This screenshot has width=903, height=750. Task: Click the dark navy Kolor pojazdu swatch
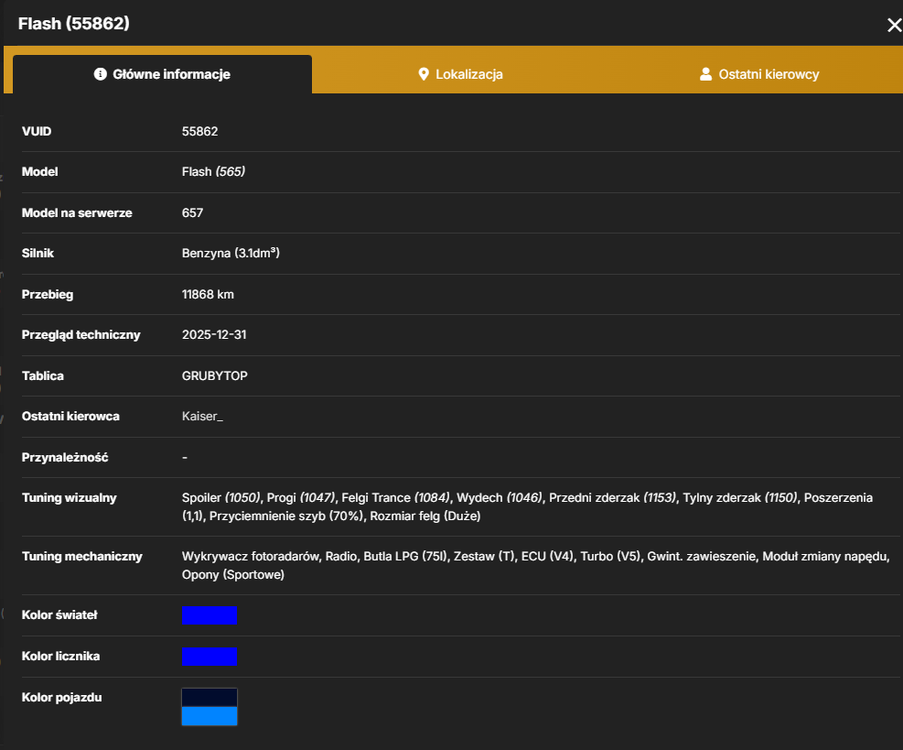(x=209, y=698)
